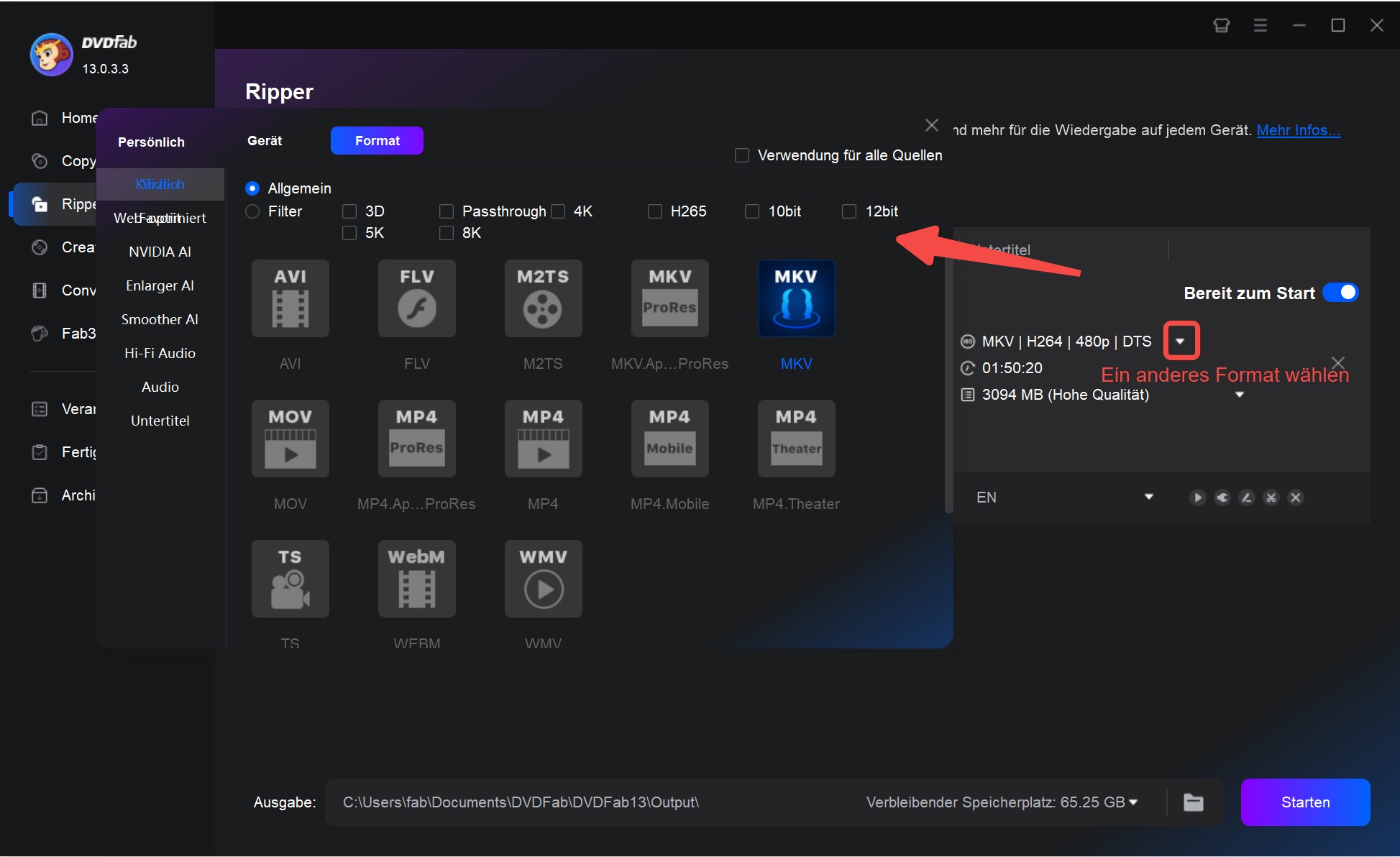Open the shop store icon in title bar
Image resolution: width=1400 pixels, height=857 pixels.
[x=1221, y=25]
